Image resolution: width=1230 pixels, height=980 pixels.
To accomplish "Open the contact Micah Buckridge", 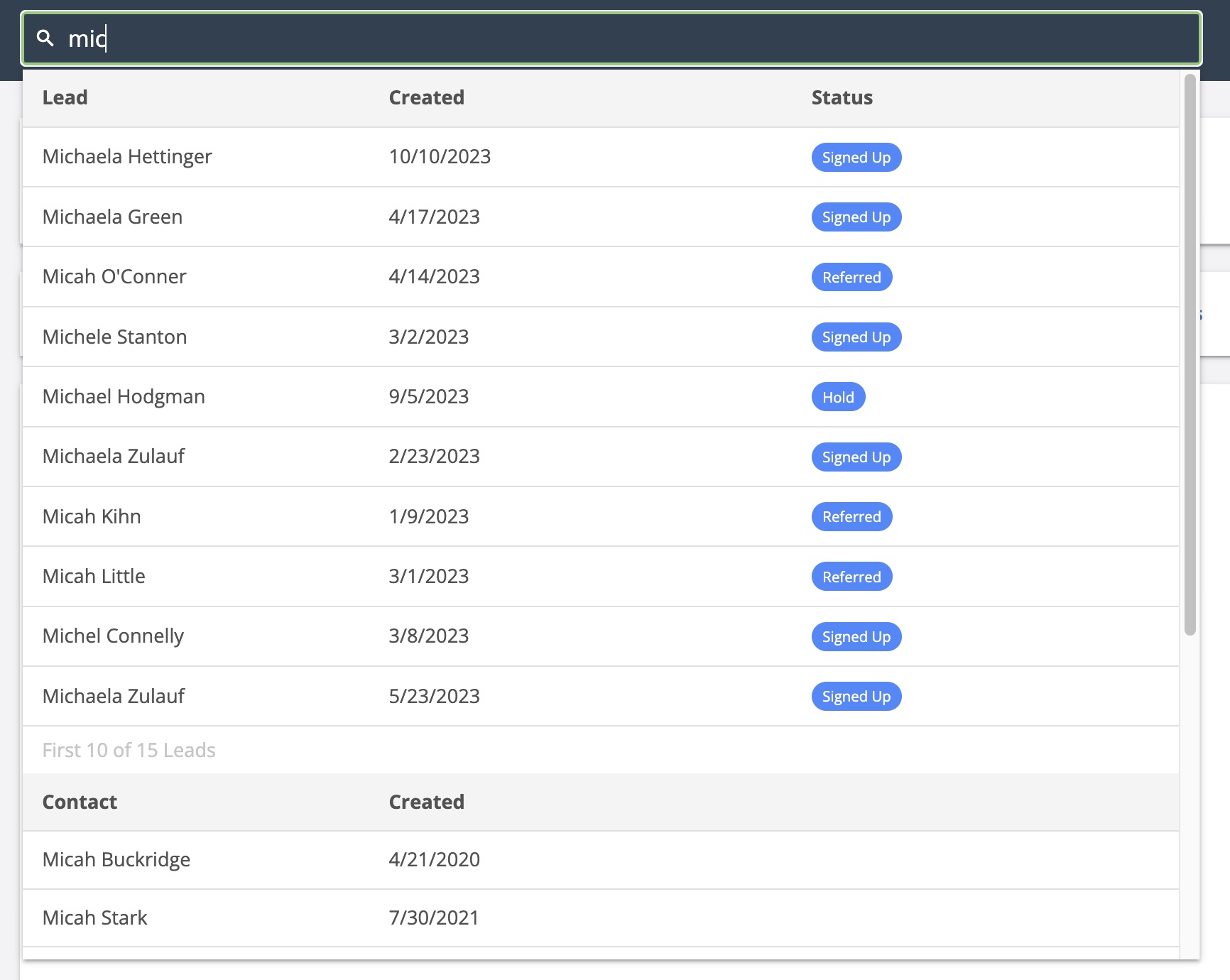I will tap(116, 859).
